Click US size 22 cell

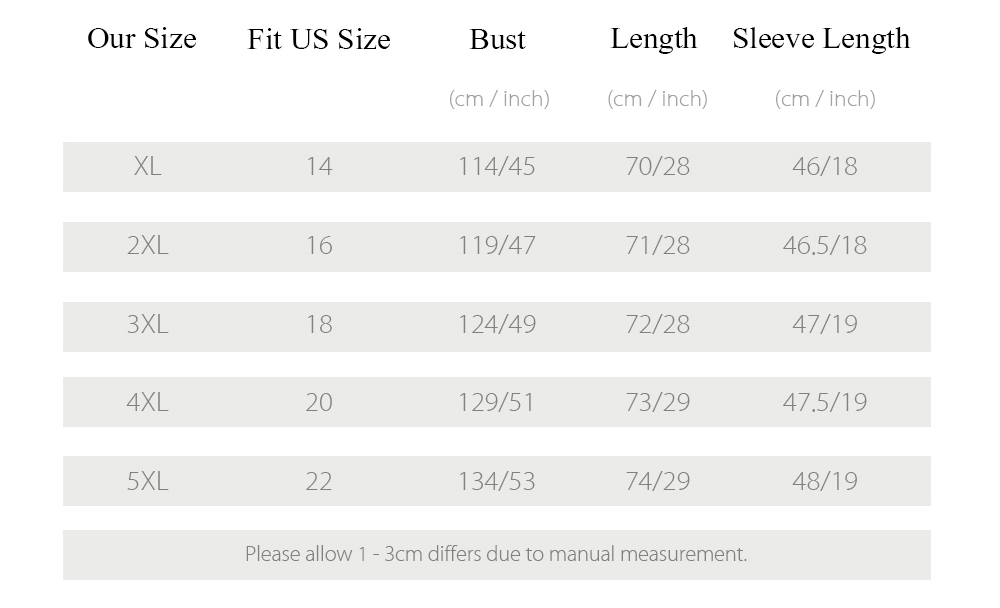(319, 482)
